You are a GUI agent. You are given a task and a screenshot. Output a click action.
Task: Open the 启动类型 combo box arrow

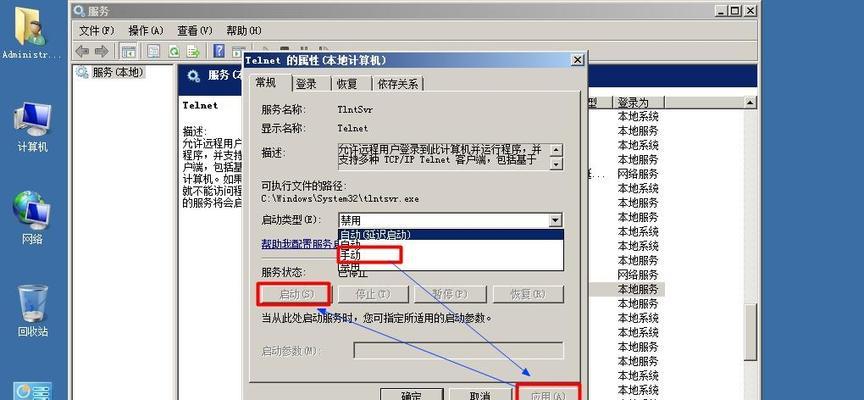[555, 220]
